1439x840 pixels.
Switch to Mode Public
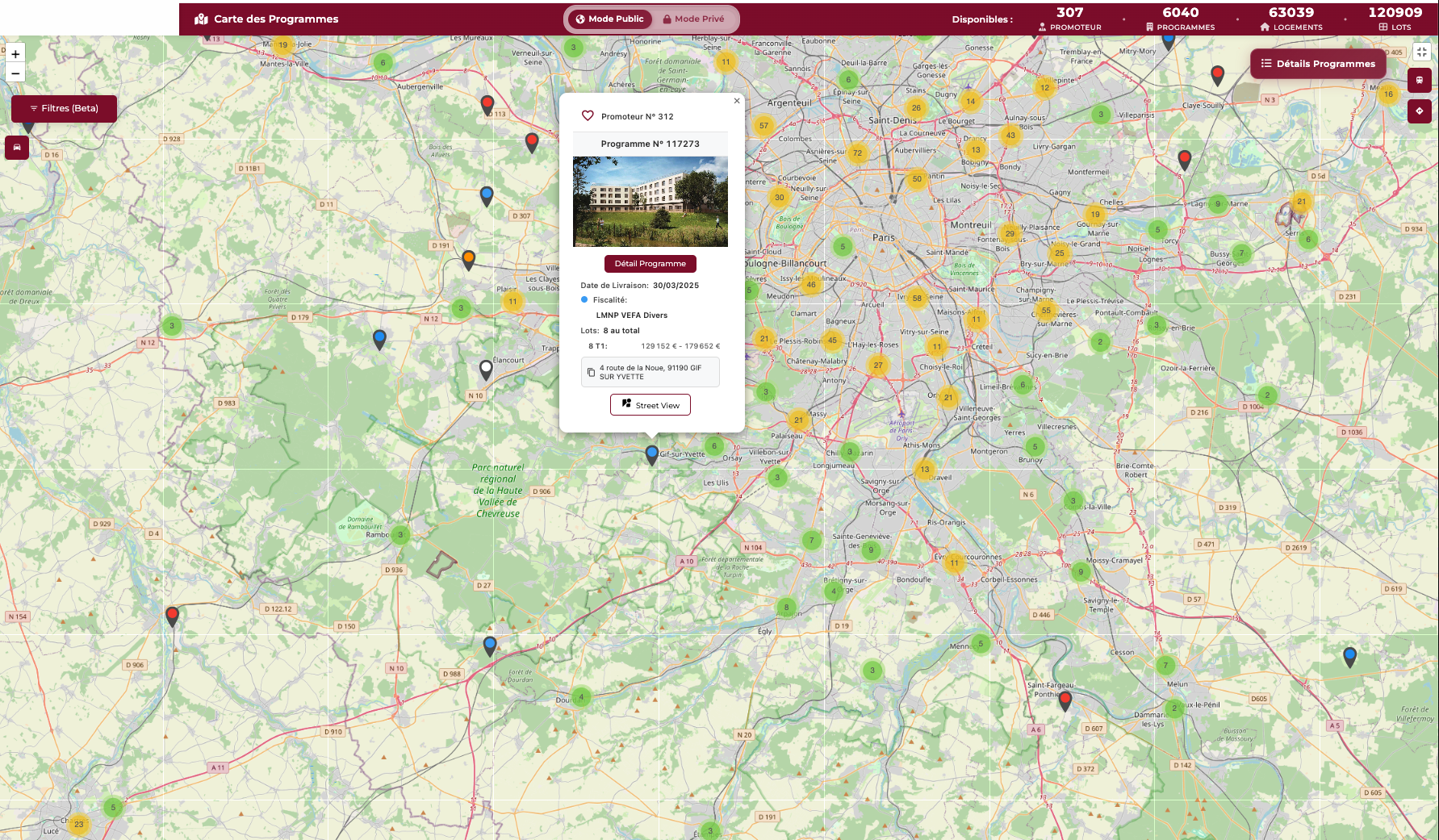pos(609,19)
